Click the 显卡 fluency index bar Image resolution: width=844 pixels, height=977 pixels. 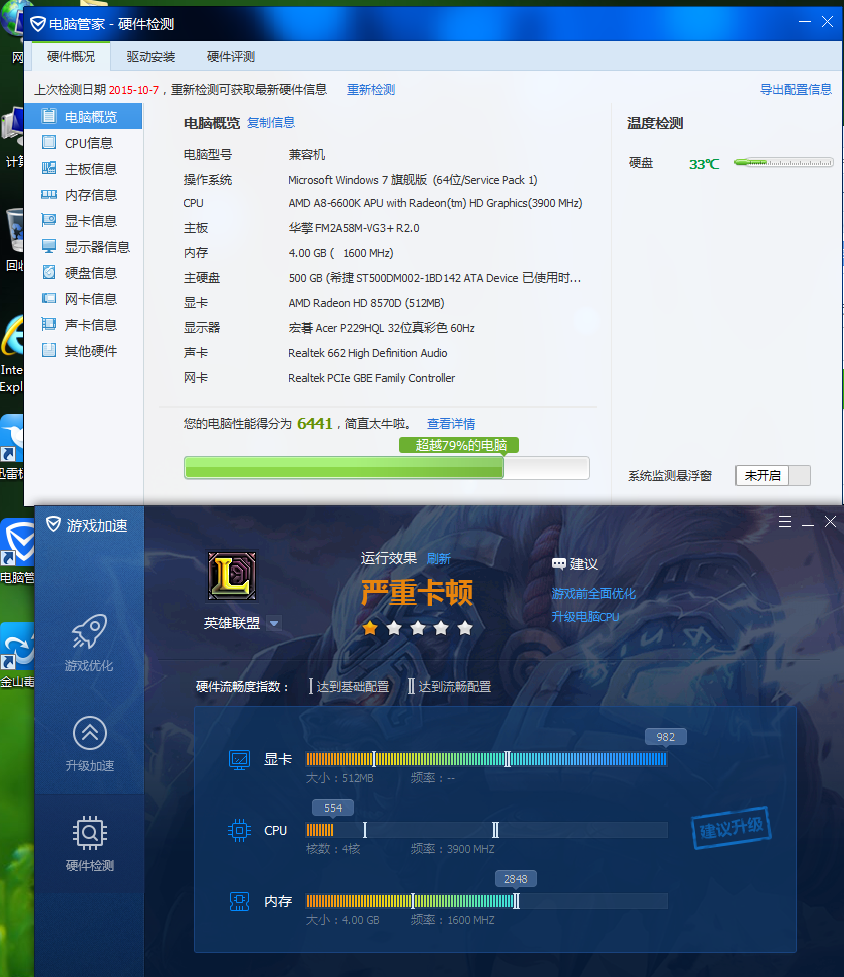486,759
